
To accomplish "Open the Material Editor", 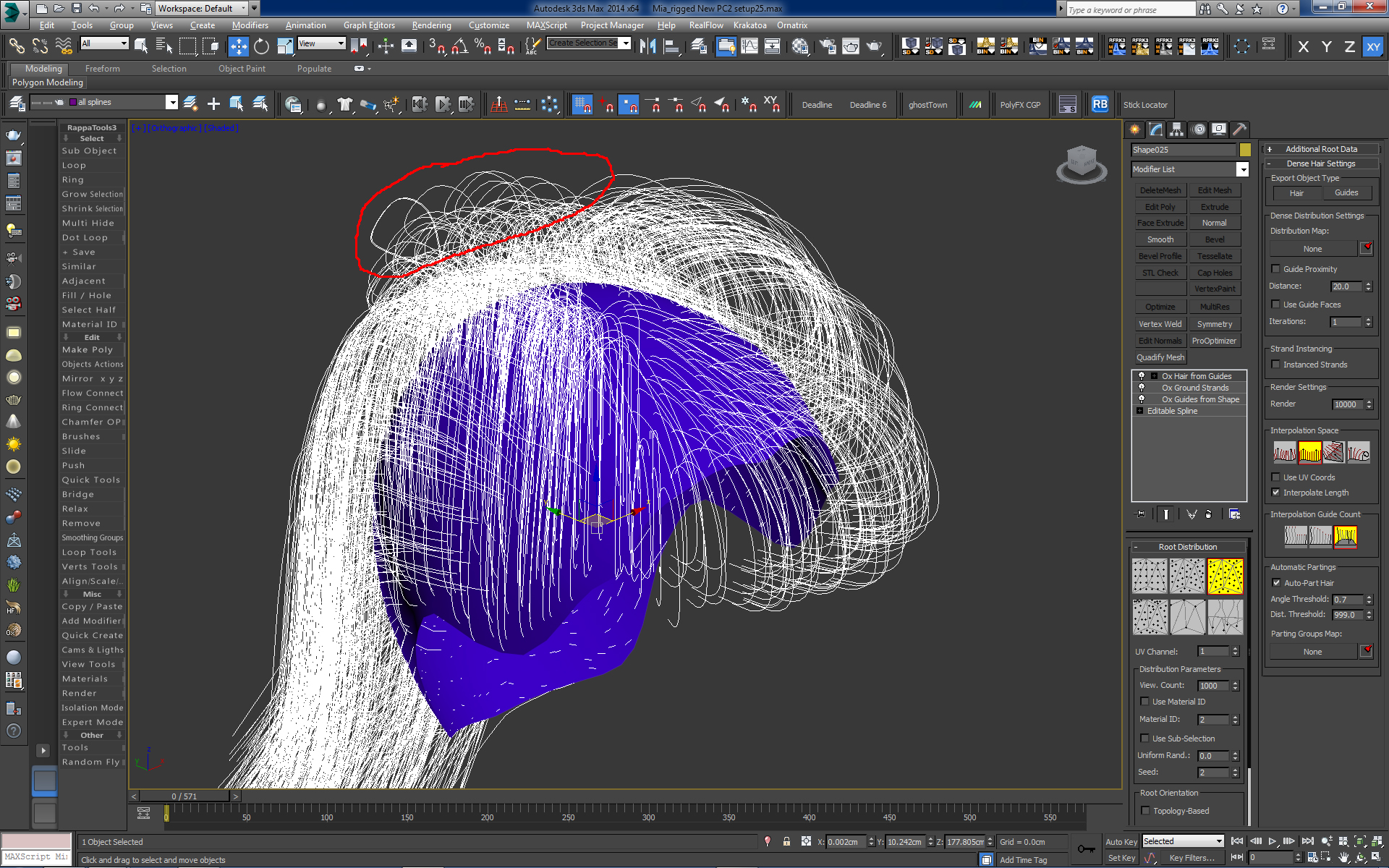I will (x=800, y=46).
